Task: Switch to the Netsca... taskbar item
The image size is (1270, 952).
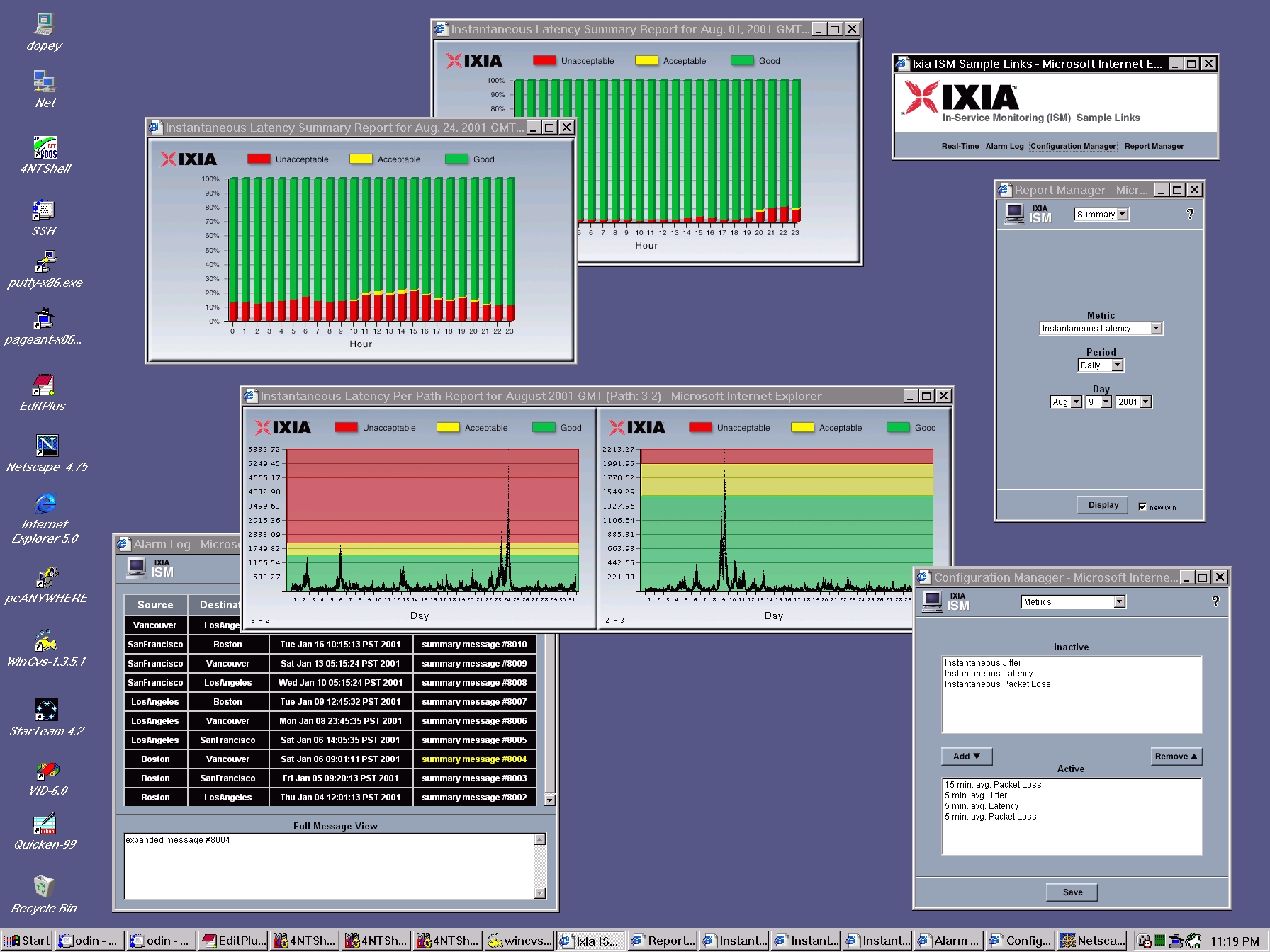Action: point(1093,941)
